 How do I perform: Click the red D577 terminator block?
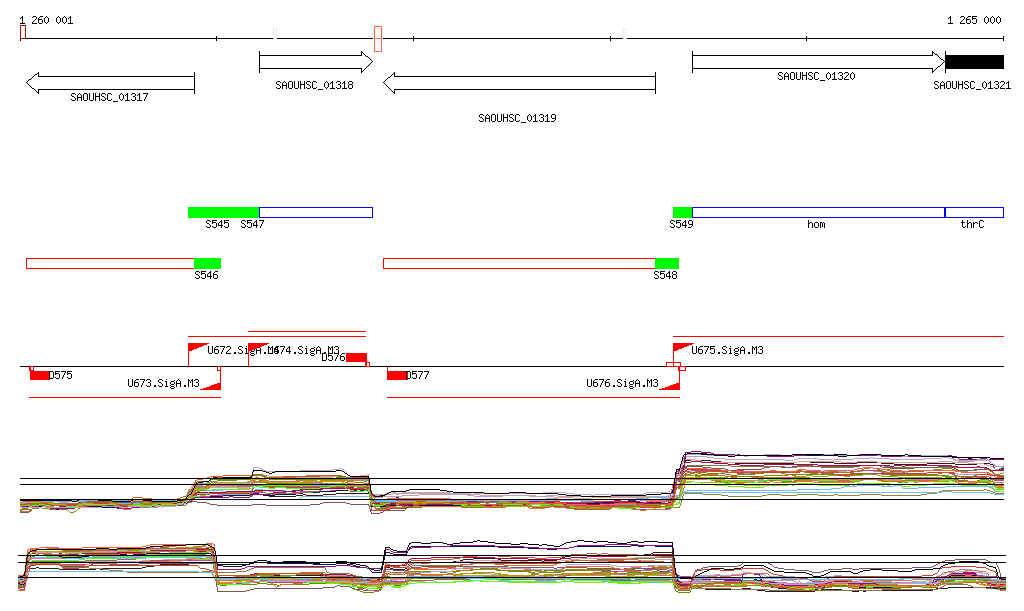click(396, 375)
